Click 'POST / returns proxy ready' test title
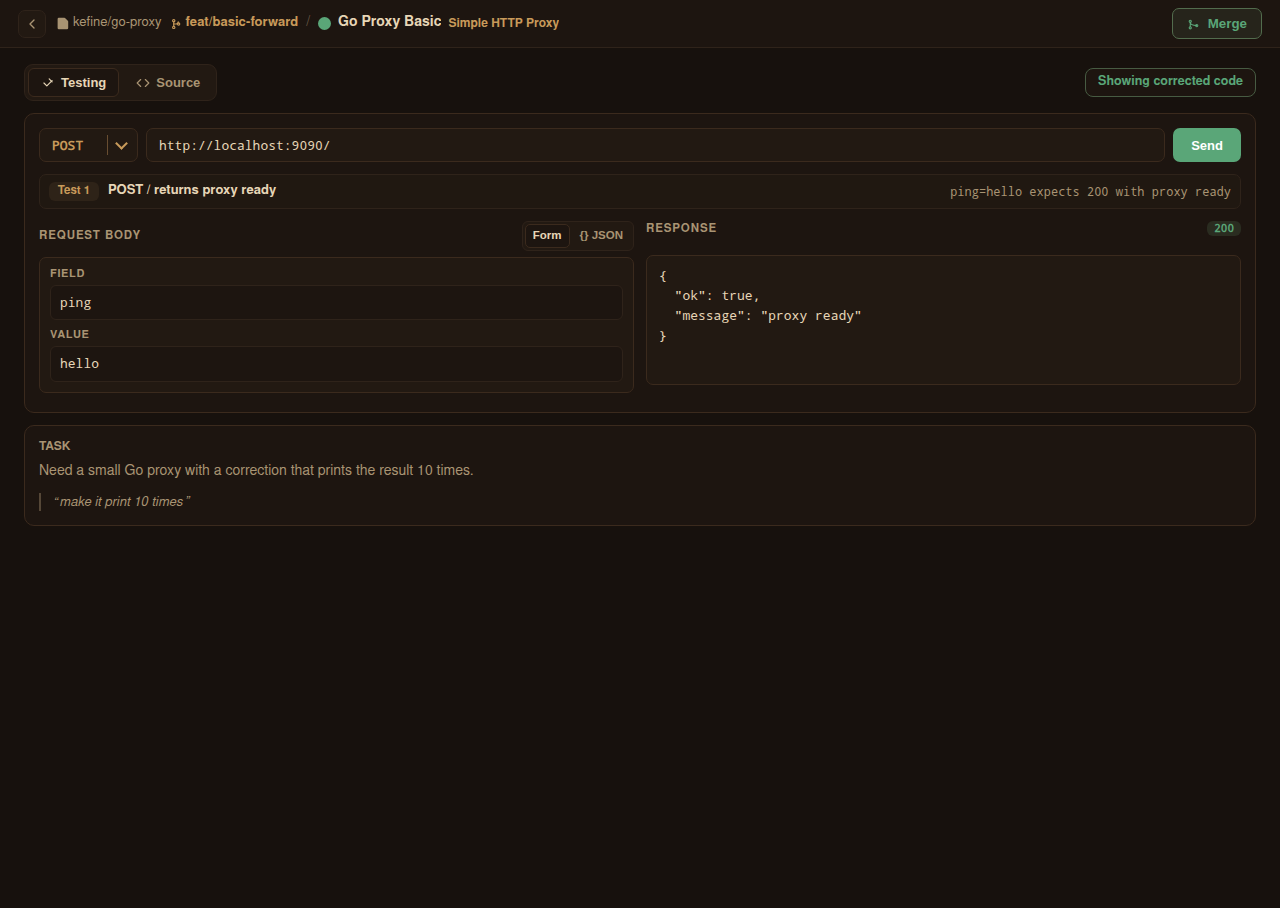This screenshot has width=1280, height=908. point(192,190)
